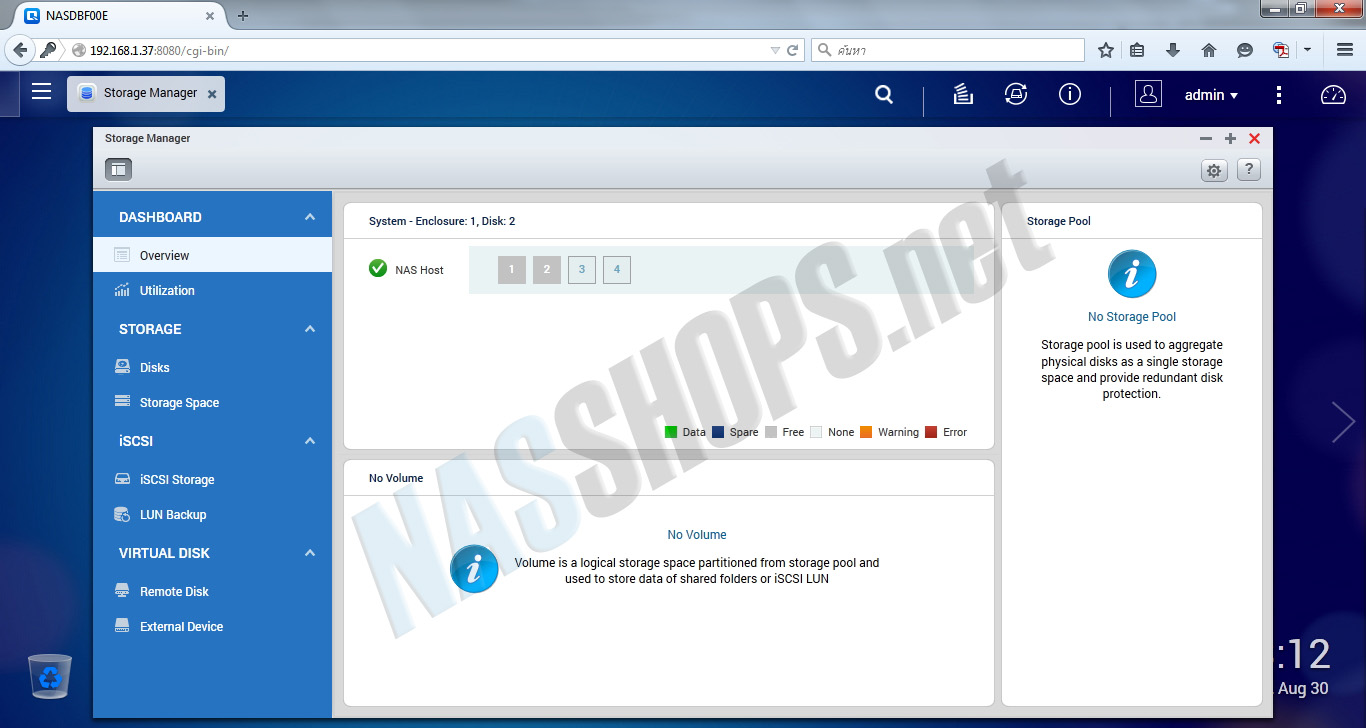
Task: Click the green Data legend swatch
Action: (x=671, y=432)
